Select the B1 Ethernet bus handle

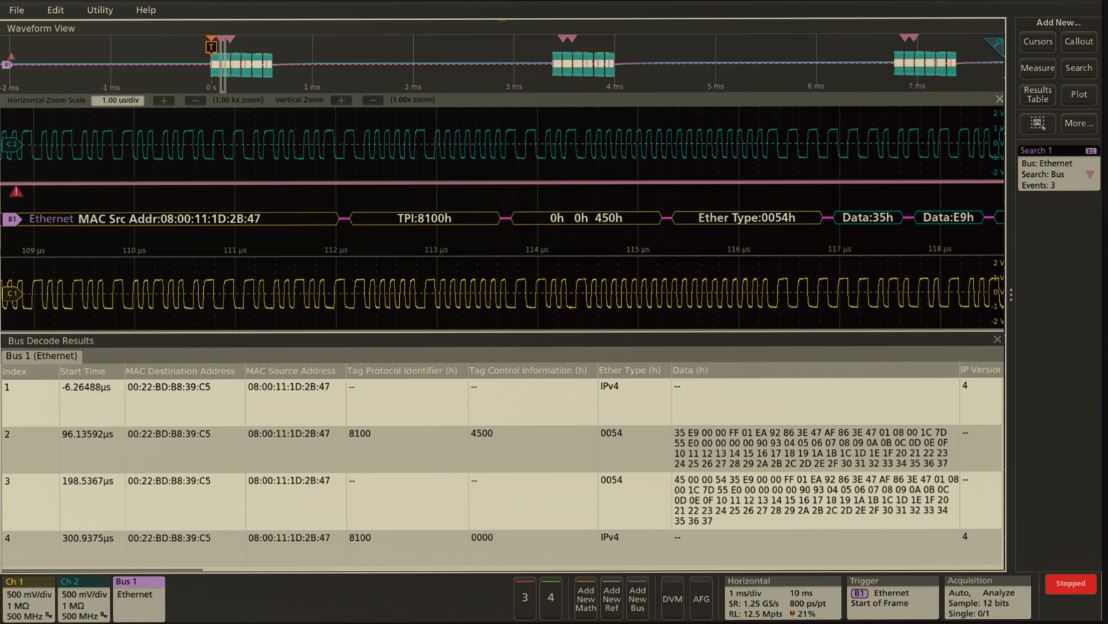coord(13,218)
